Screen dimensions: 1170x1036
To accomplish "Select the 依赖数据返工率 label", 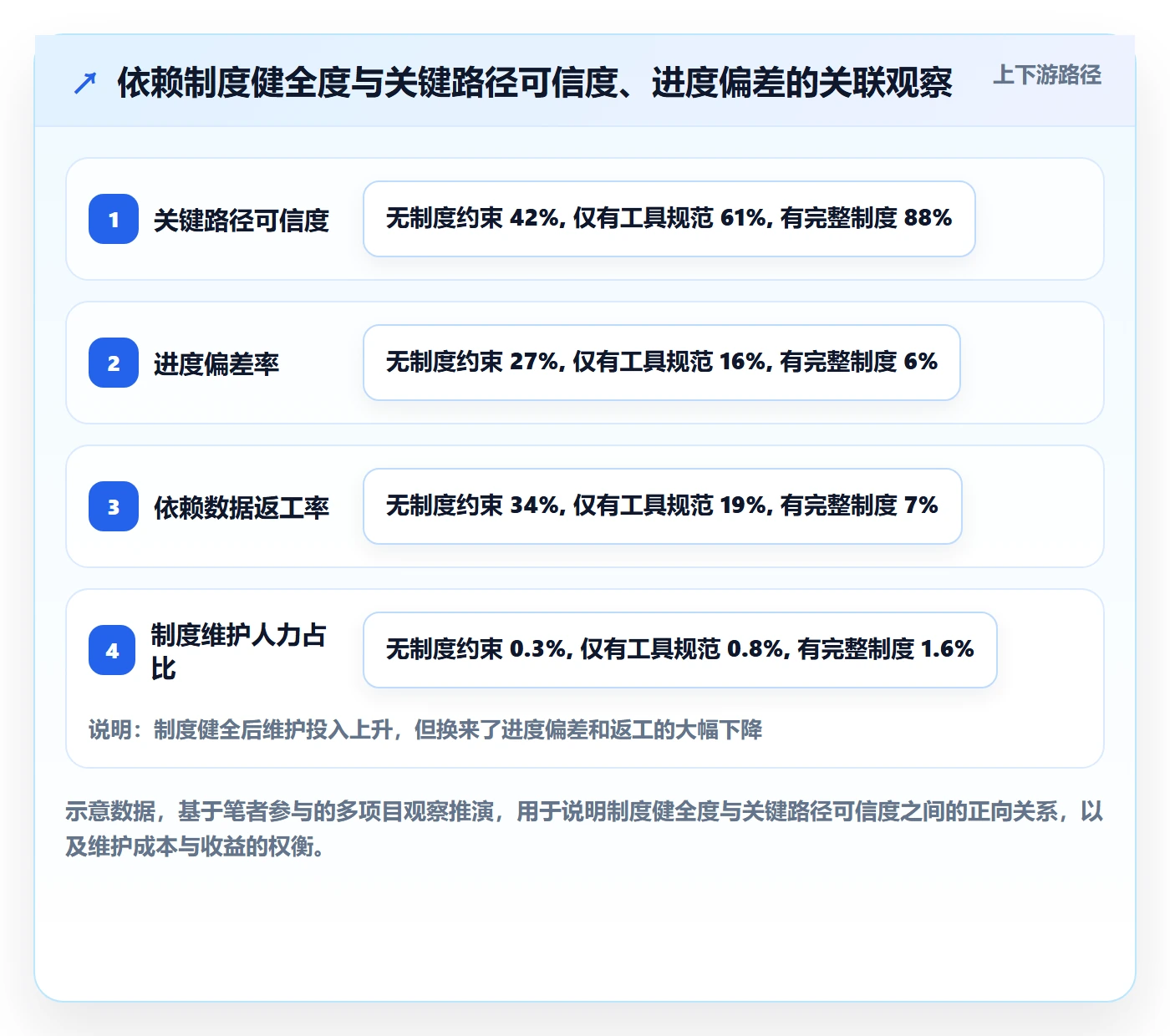I will (x=242, y=508).
